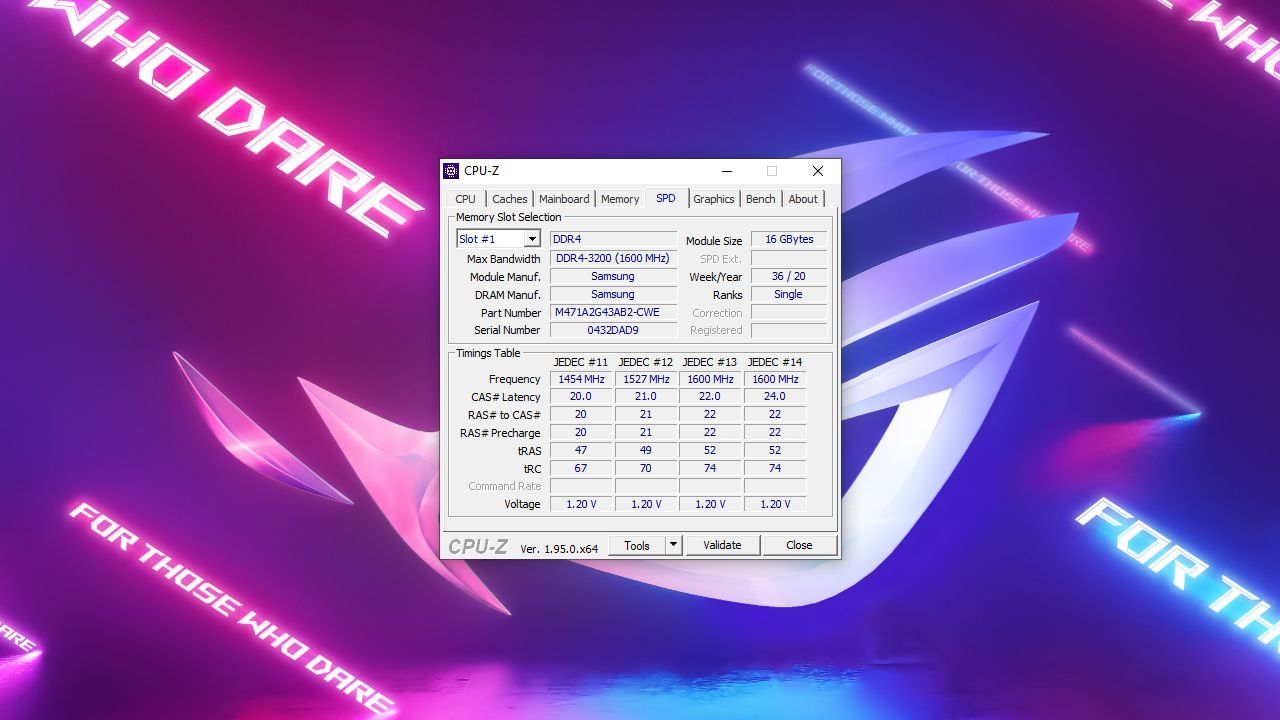This screenshot has height=720, width=1280.
Task: Click the CPU-Z icon in the title bar
Action: 450,171
